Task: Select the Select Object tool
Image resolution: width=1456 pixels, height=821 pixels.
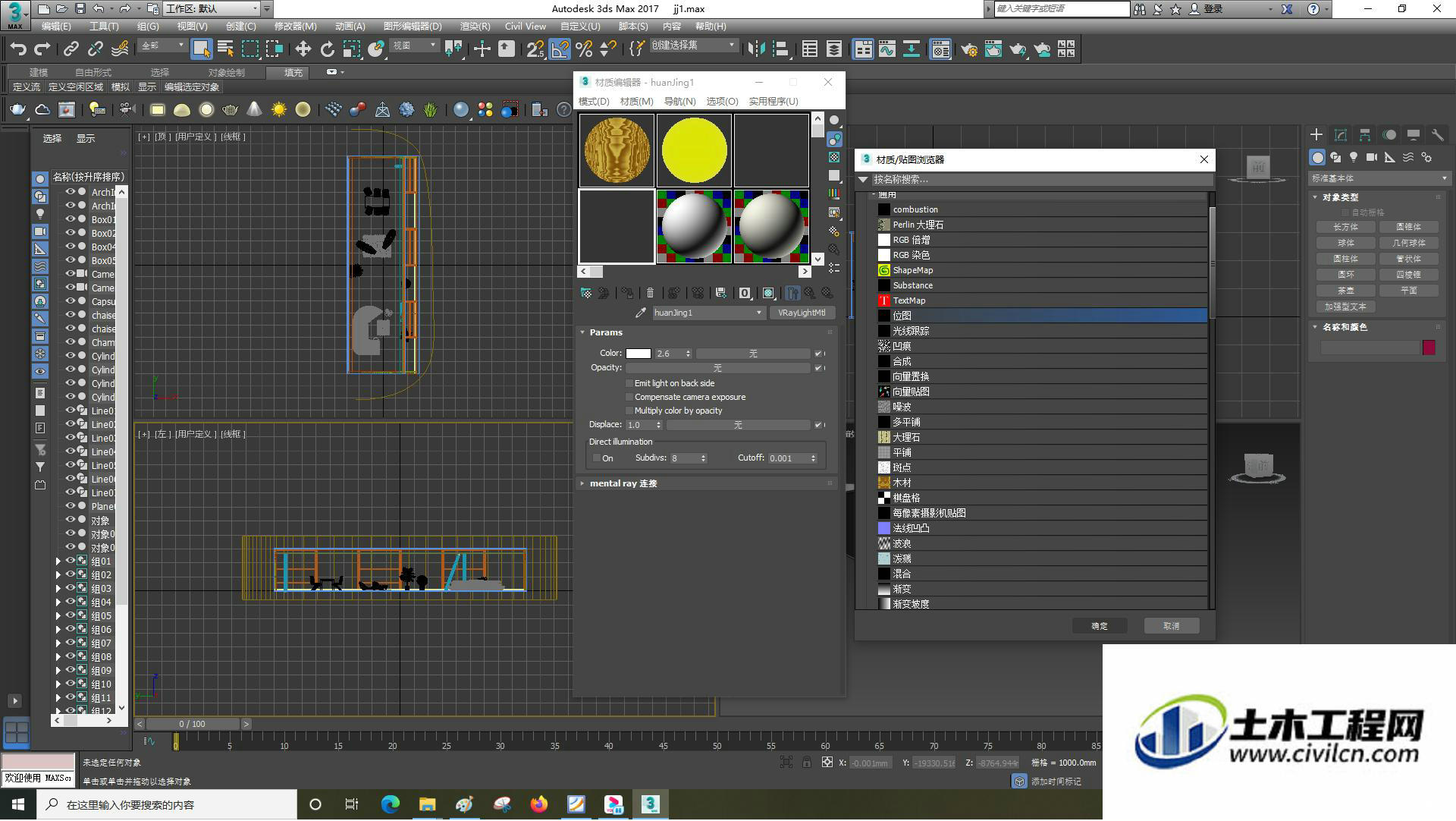Action: coord(201,49)
